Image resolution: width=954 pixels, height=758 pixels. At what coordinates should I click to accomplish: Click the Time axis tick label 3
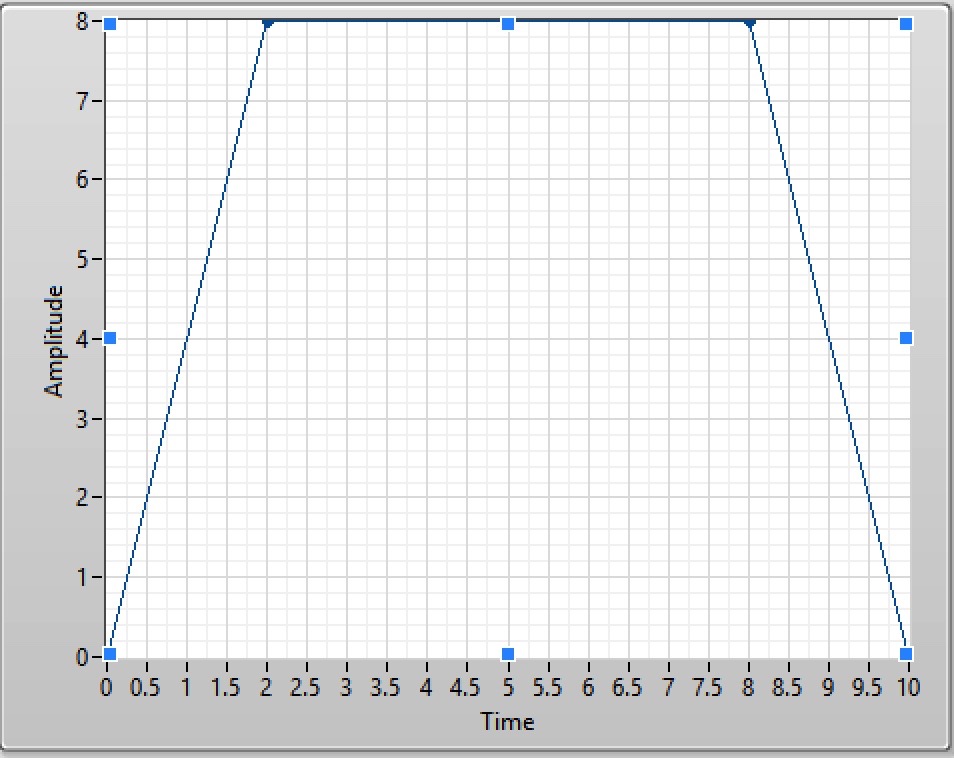pos(346,687)
